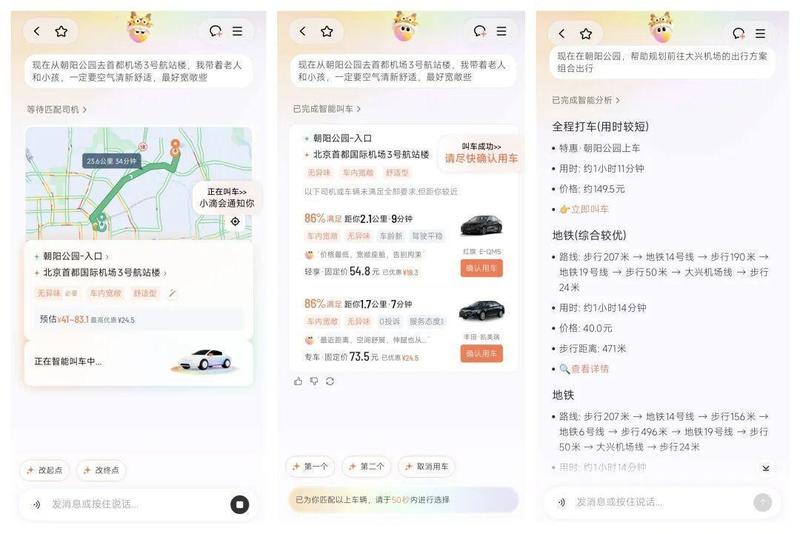Tap the star favorite icon in right screen
This screenshot has height=534, width=800.
[x=586, y=34]
